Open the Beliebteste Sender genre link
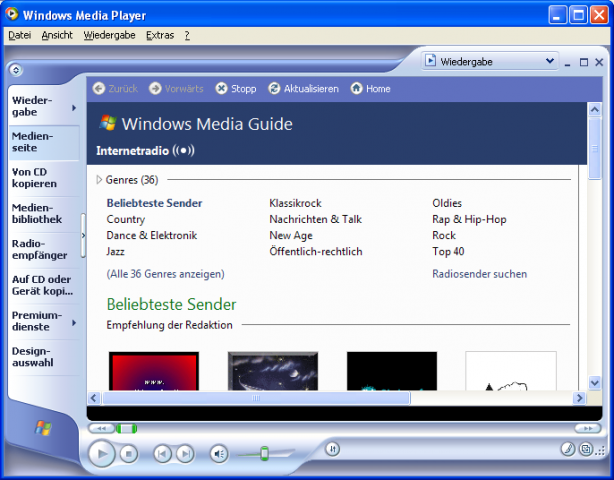 coord(154,203)
